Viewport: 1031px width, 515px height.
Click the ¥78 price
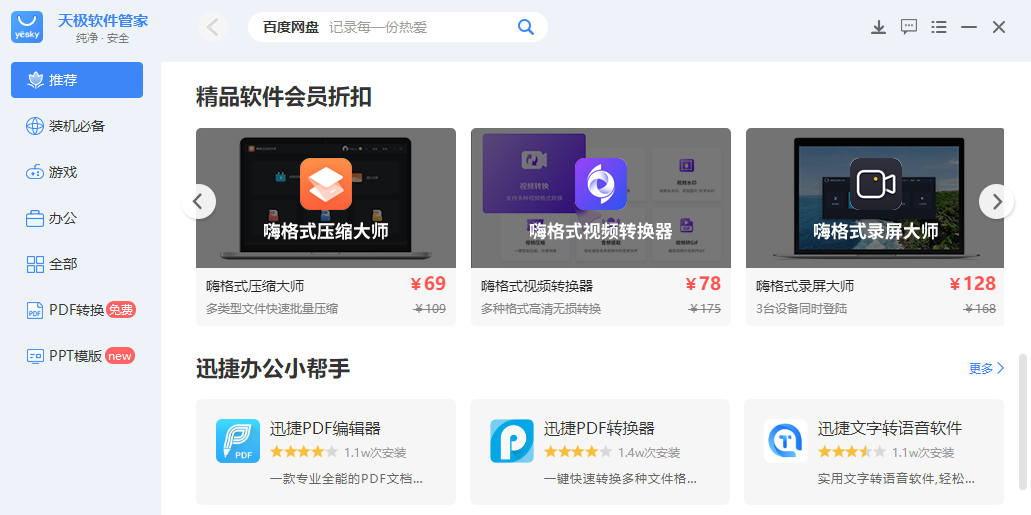(x=703, y=283)
